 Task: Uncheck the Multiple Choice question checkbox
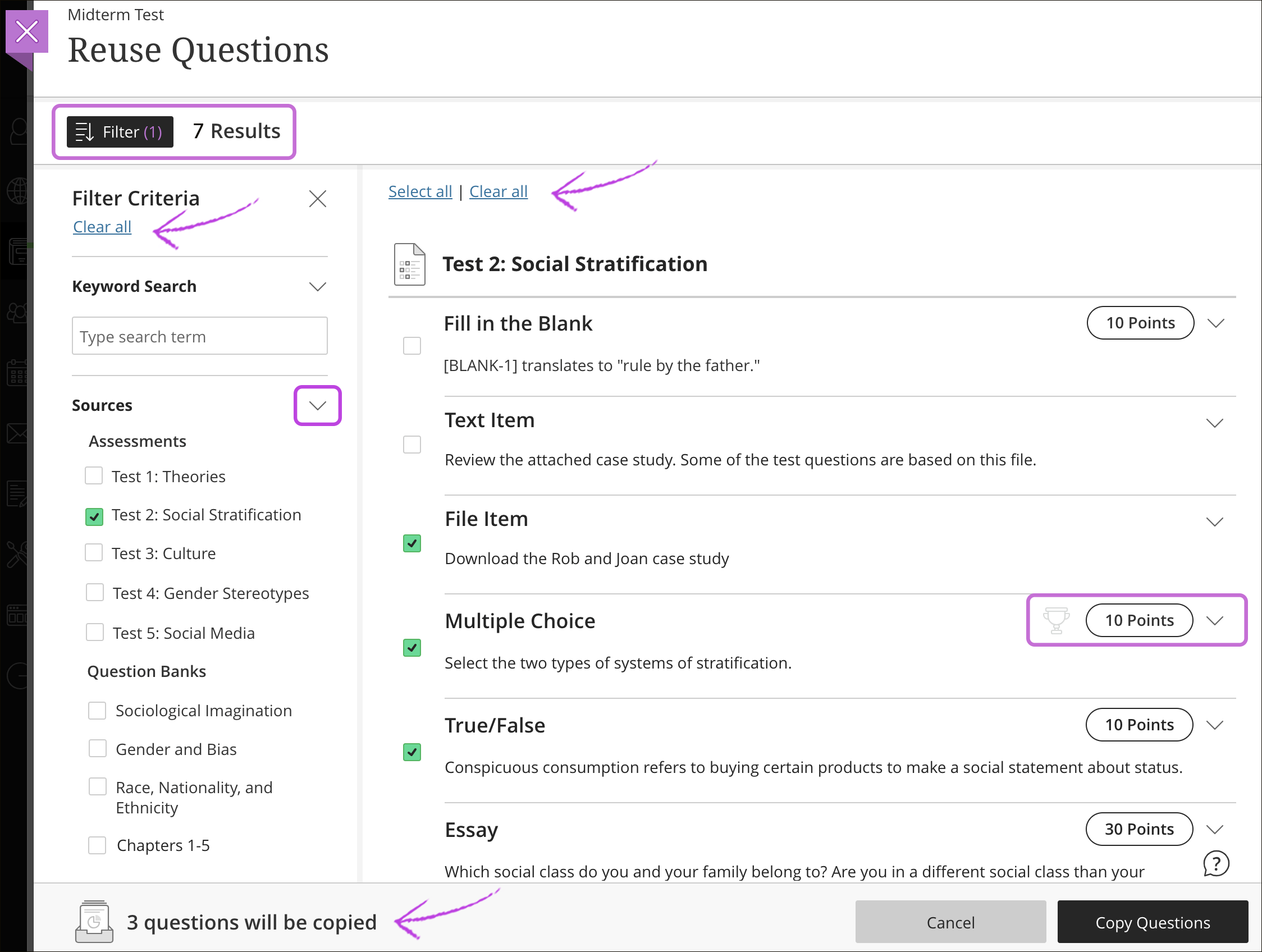(x=412, y=647)
